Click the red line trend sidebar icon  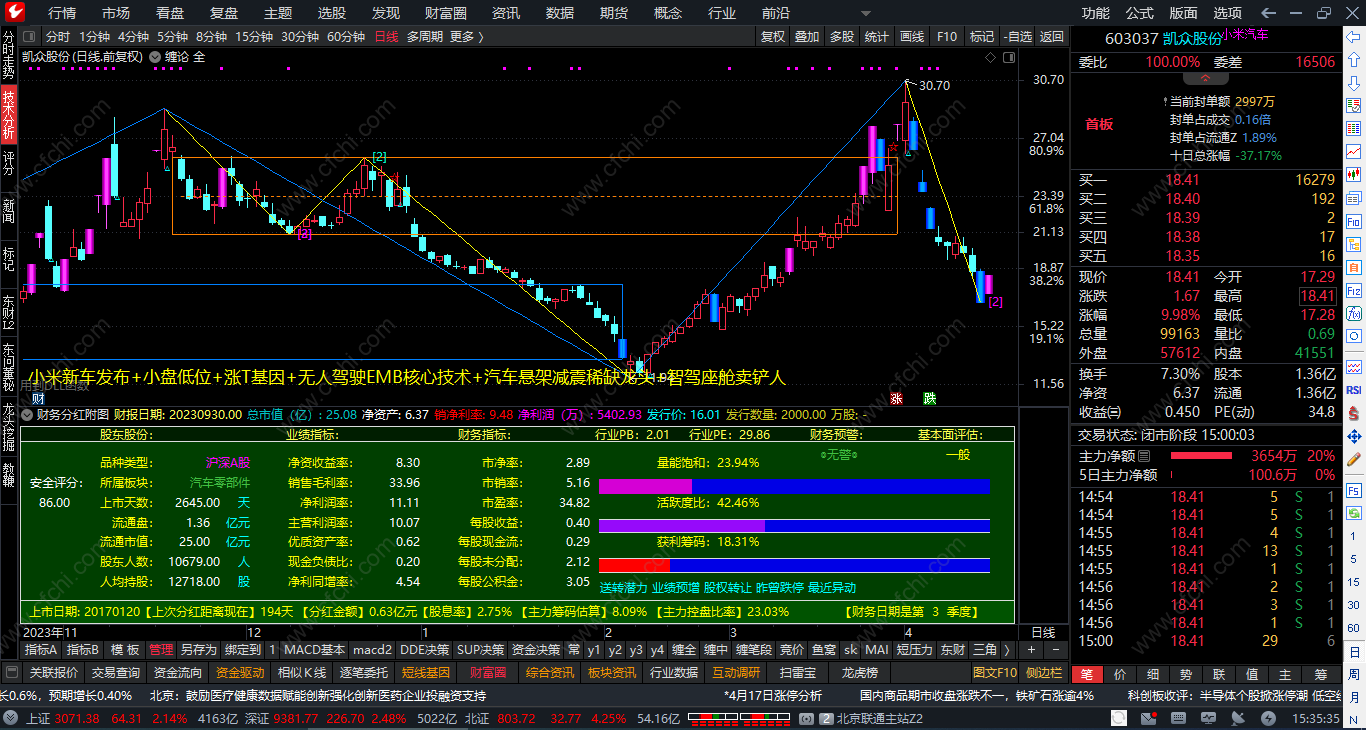(x=1353, y=152)
